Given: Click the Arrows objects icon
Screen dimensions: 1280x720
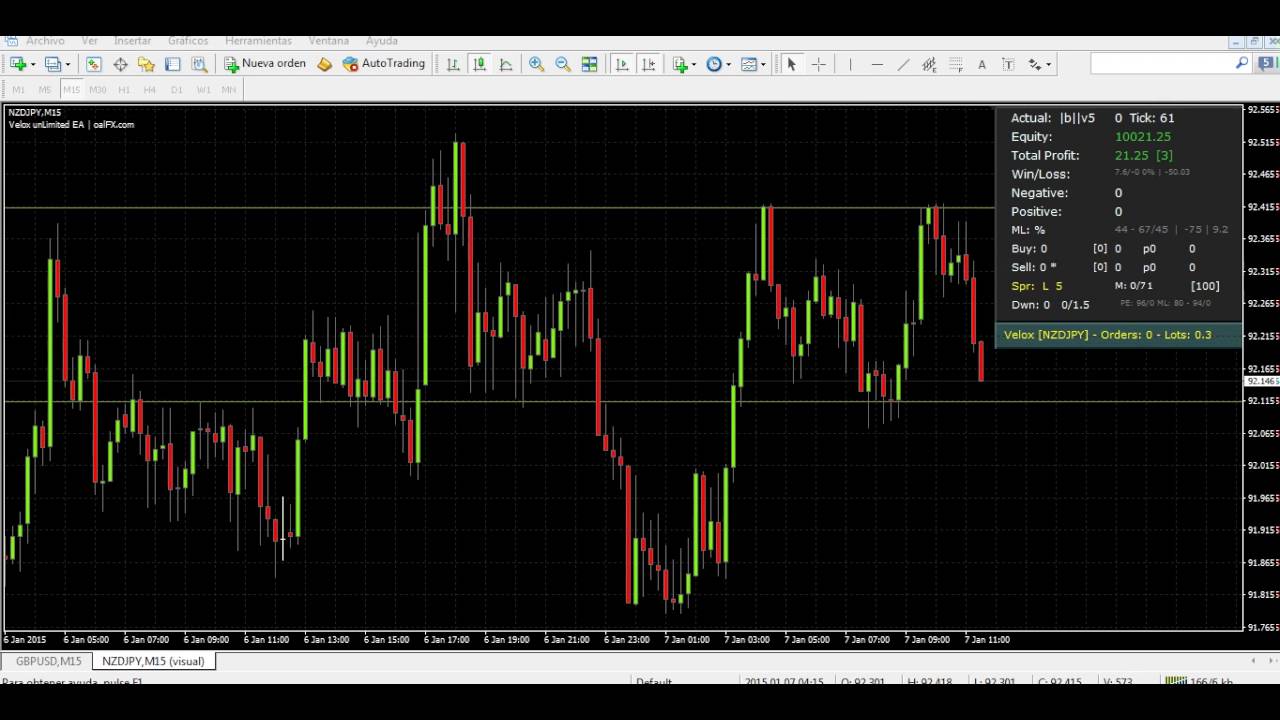Looking at the screenshot, I should coord(1035,64).
